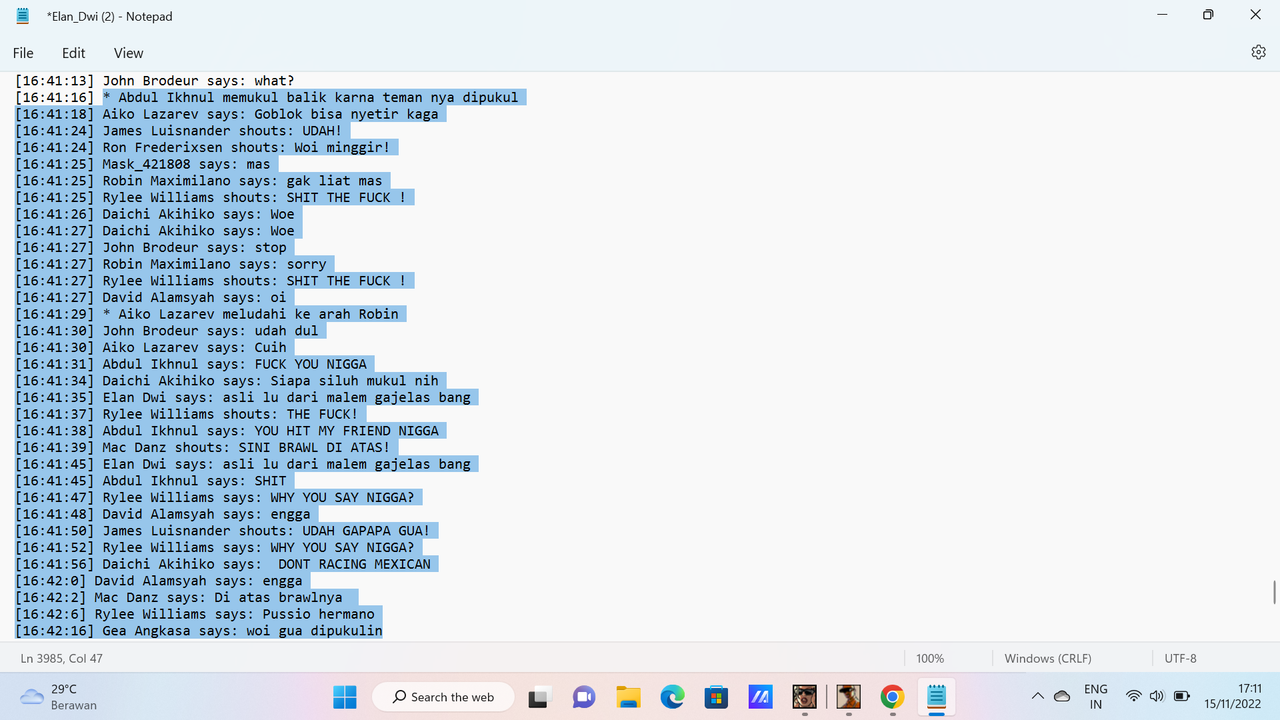The width and height of the screenshot is (1280, 720).
Task: Open Microsoft Store from taskbar
Action: [716, 697]
